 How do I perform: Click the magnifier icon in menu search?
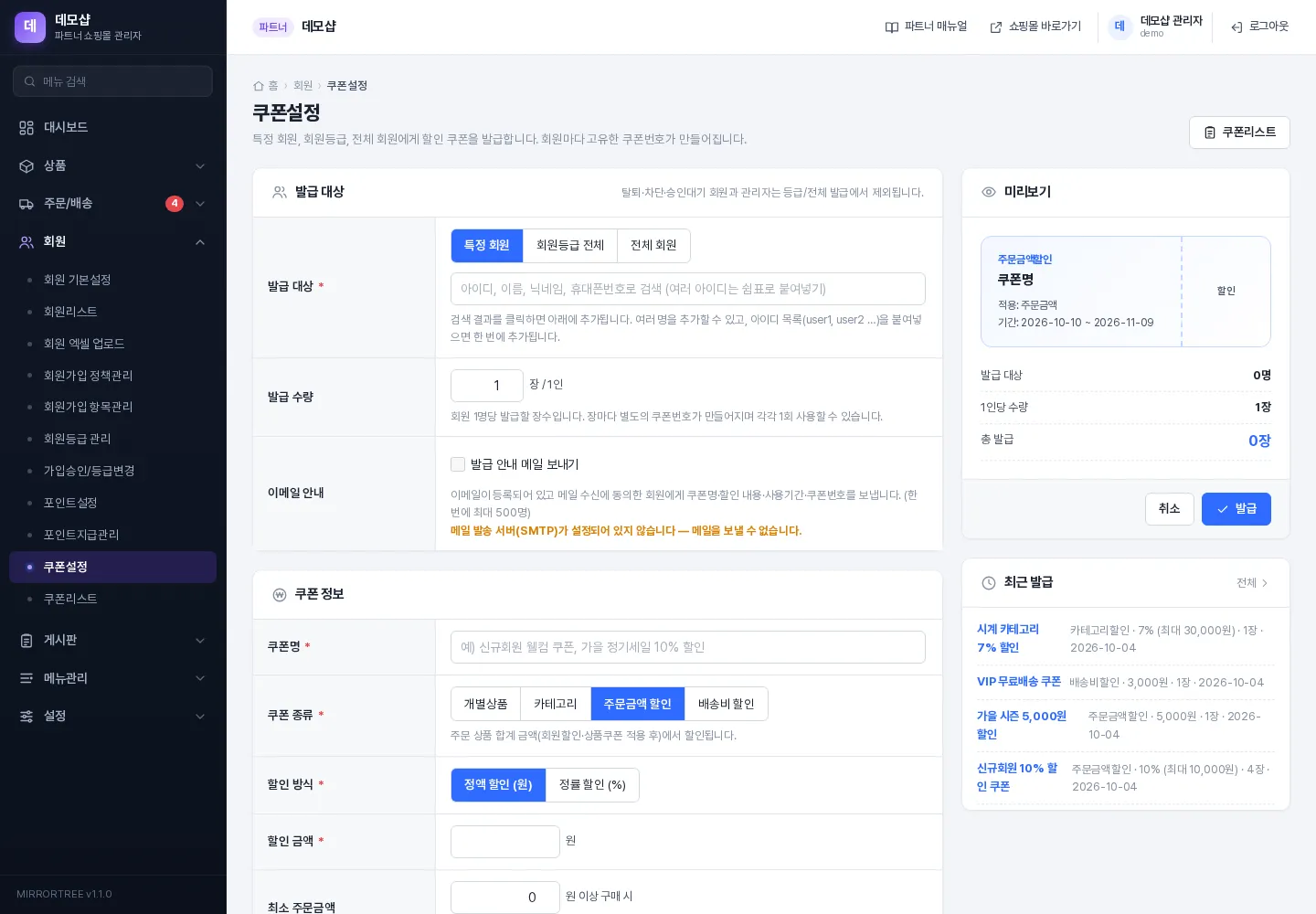[x=30, y=81]
